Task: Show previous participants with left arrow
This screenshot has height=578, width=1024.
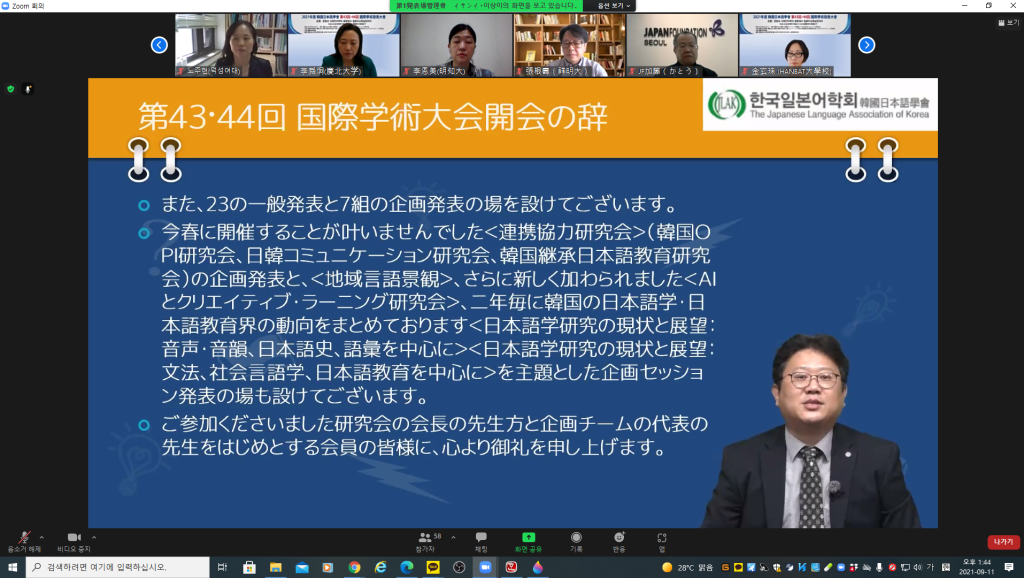Action: 159,45
